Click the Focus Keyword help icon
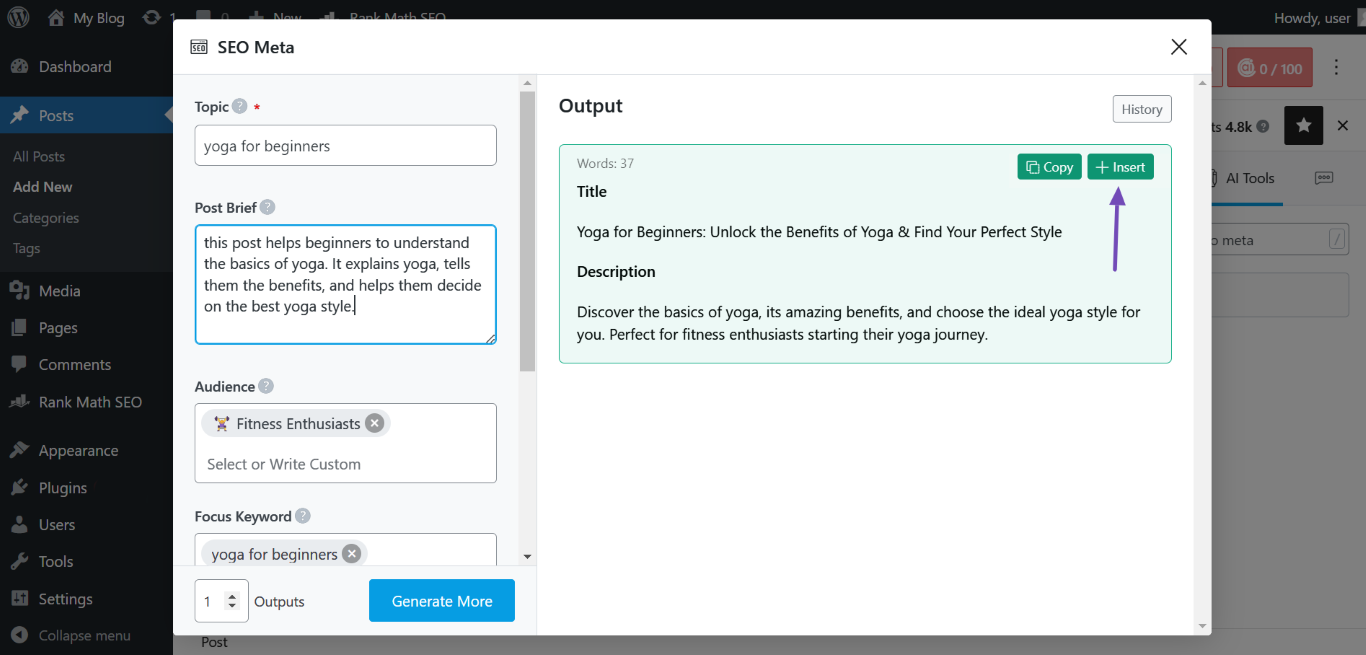This screenshot has height=655, width=1366. 303,516
